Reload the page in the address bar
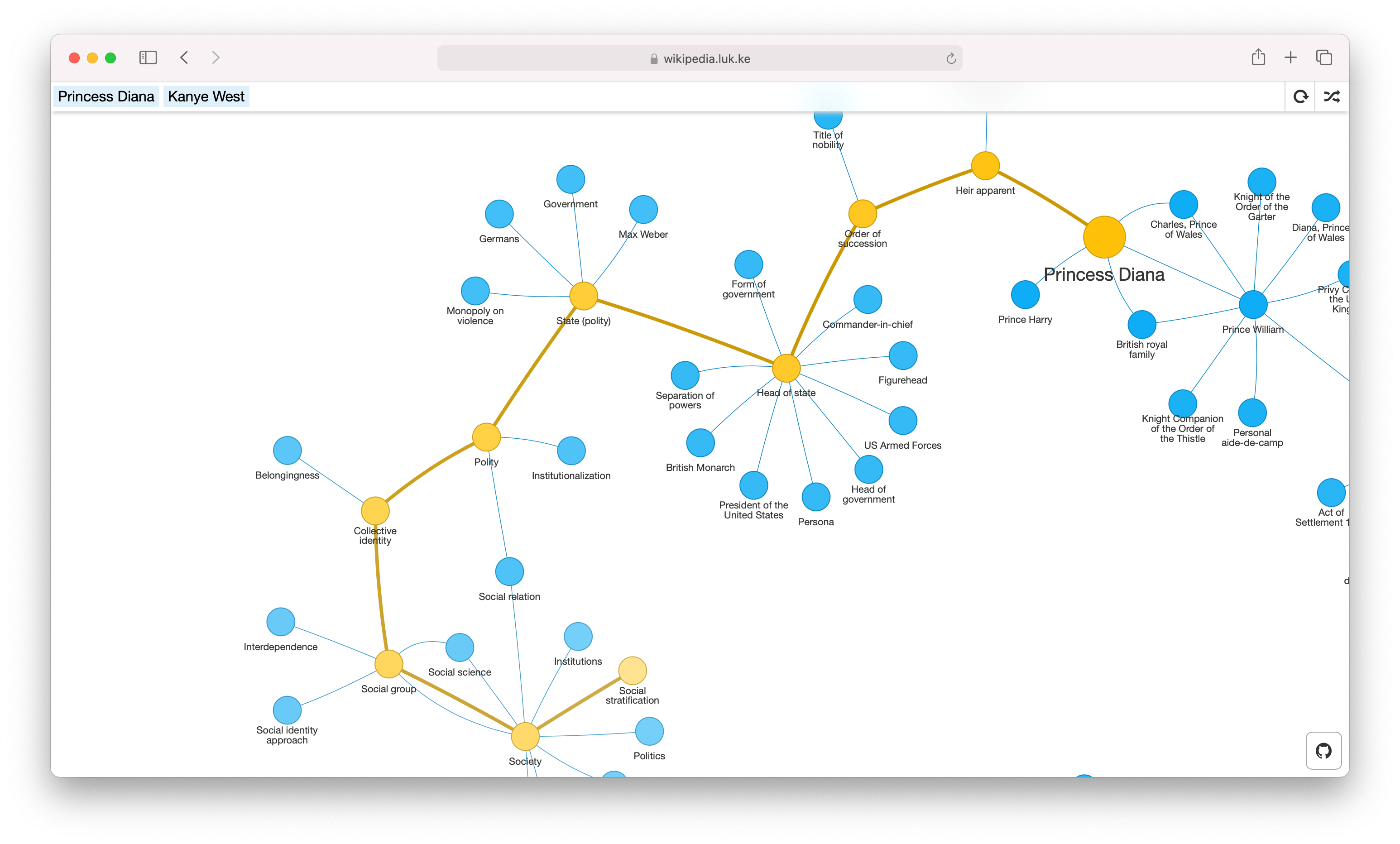This screenshot has width=1400, height=844. coord(950,58)
